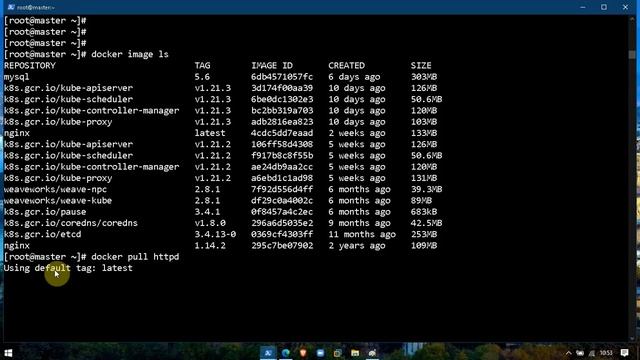Click the 'latest' tag of nginx
The image size is (640, 360).
pyautogui.click(x=210, y=133)
